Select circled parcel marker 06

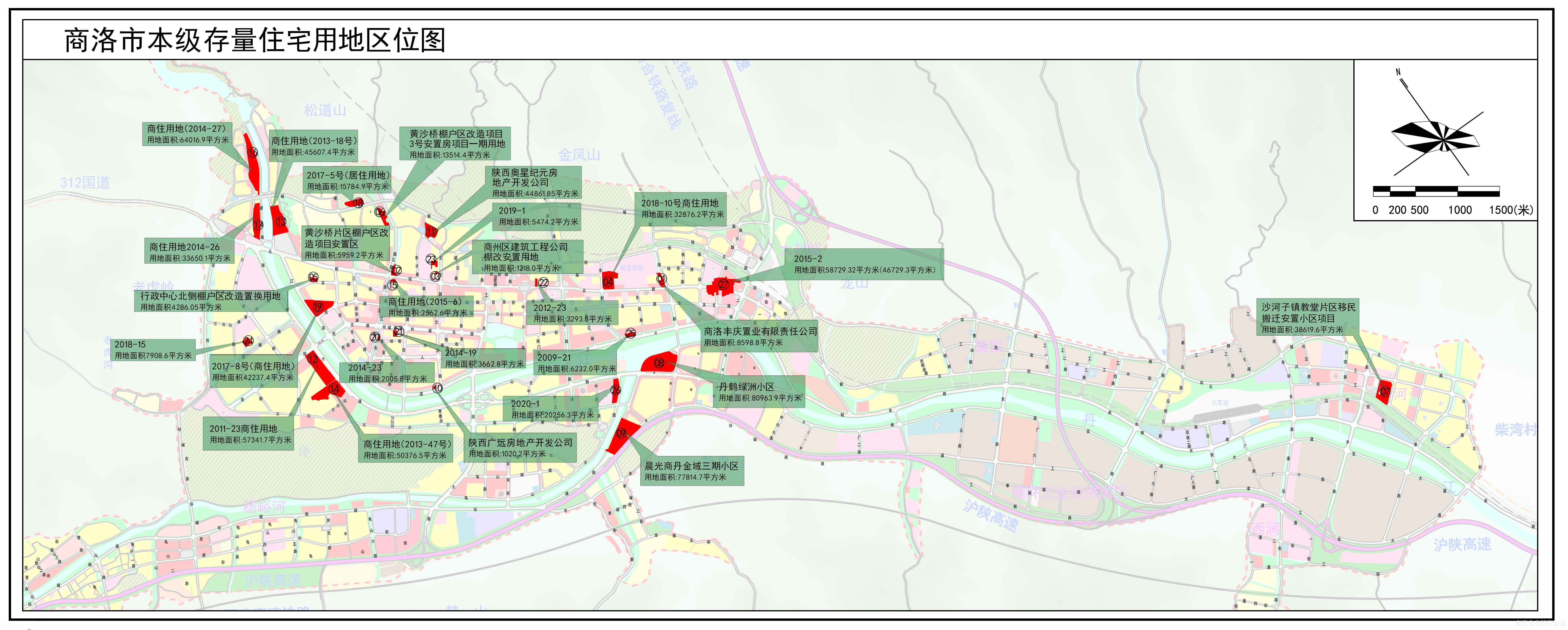pos(380,212)
